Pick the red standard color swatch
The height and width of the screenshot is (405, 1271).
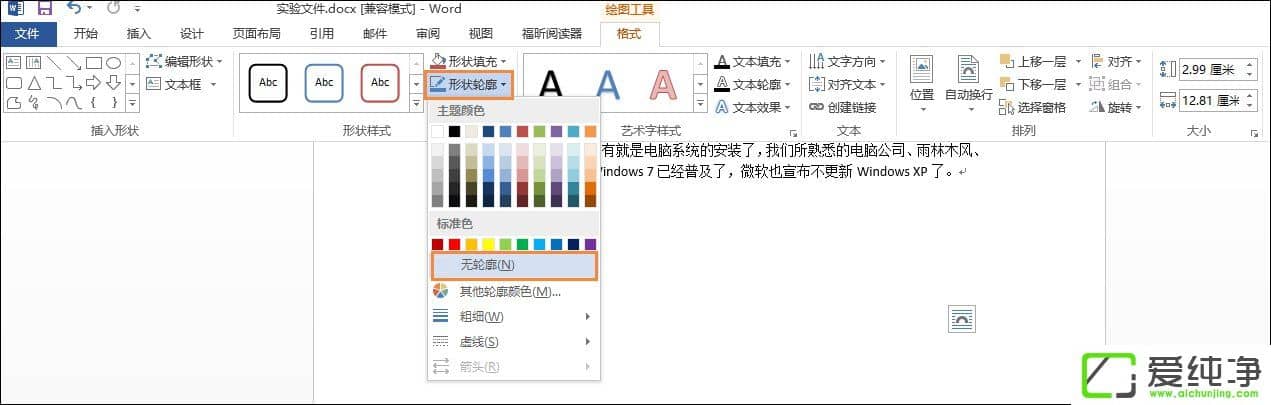click(x=454, y=244)
